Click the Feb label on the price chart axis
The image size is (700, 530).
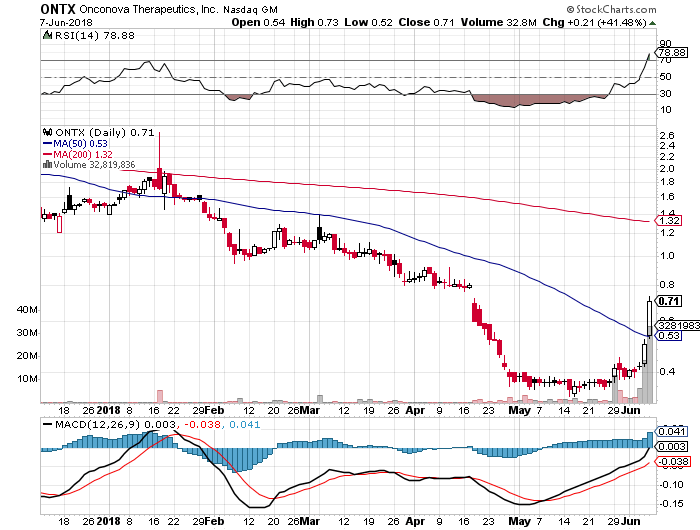tap(215, 410)
